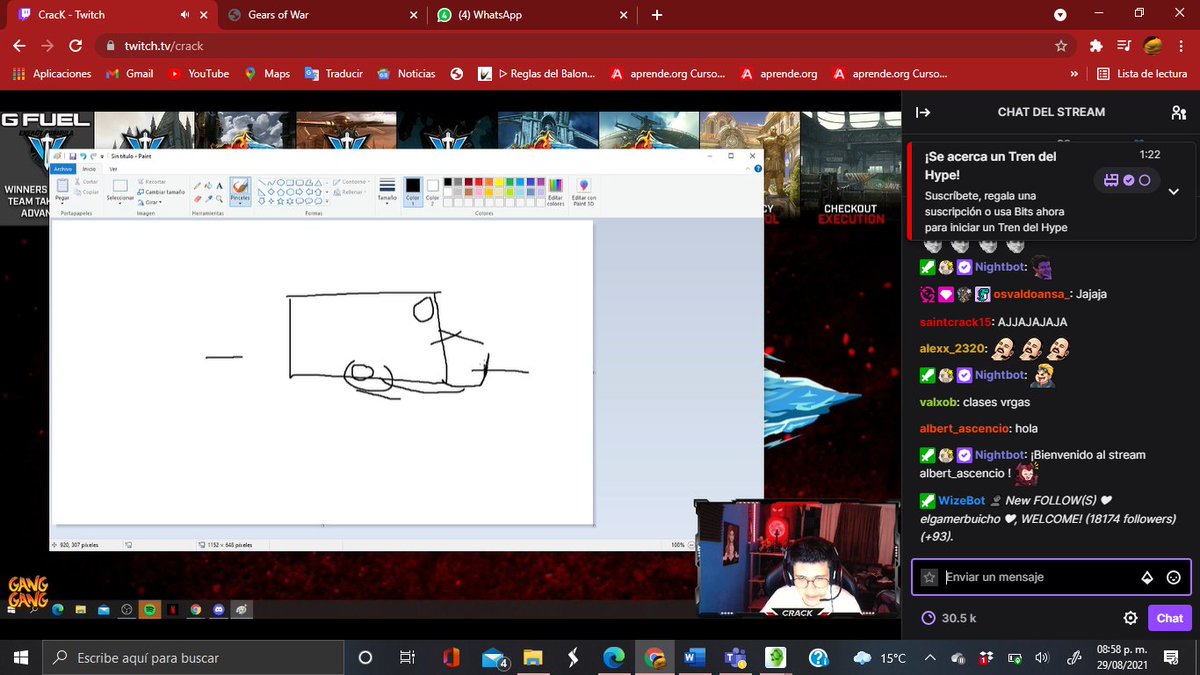Select Color 2 in Paint
Image resolution: width=1200 pixels, height=675 pixels.
click(432, 191)
